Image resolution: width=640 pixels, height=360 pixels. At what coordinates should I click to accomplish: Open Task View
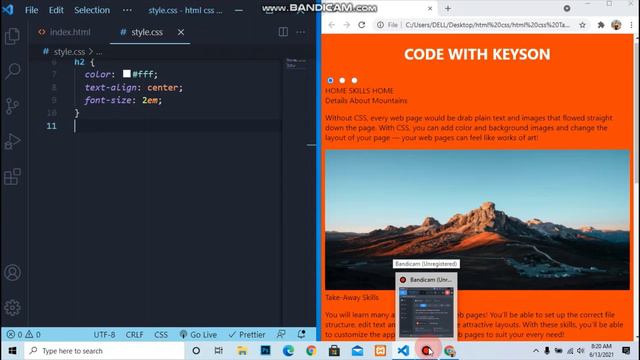tap(219, 351)
